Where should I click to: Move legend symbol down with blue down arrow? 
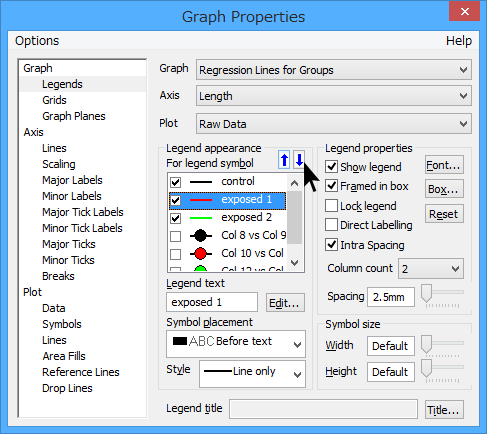(x=299, y=160)
